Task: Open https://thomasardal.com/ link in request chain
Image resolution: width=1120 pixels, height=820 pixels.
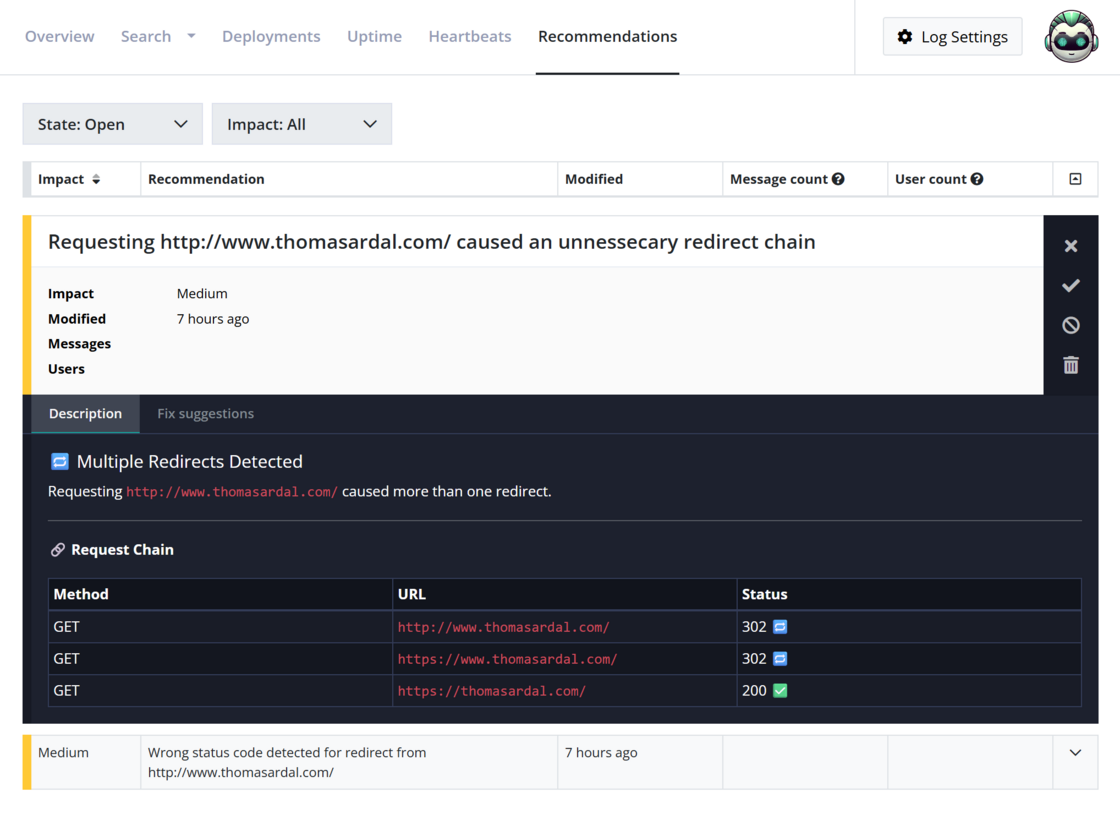Action: tap(491, 691)
